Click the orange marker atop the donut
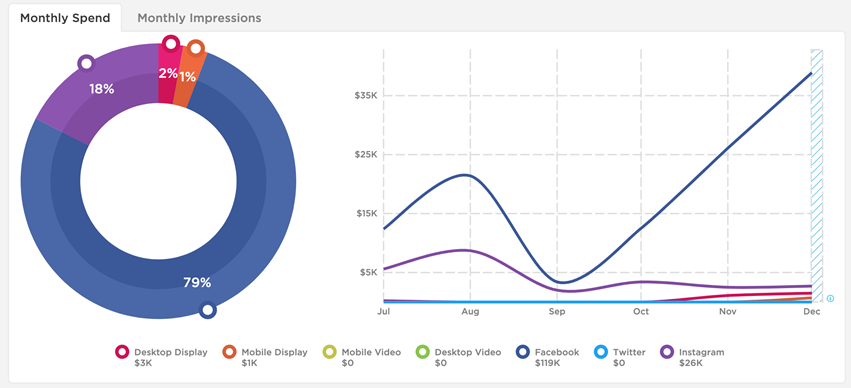This screenshot has height=388, width=851. pyautogui.click(x=196, y=48)
